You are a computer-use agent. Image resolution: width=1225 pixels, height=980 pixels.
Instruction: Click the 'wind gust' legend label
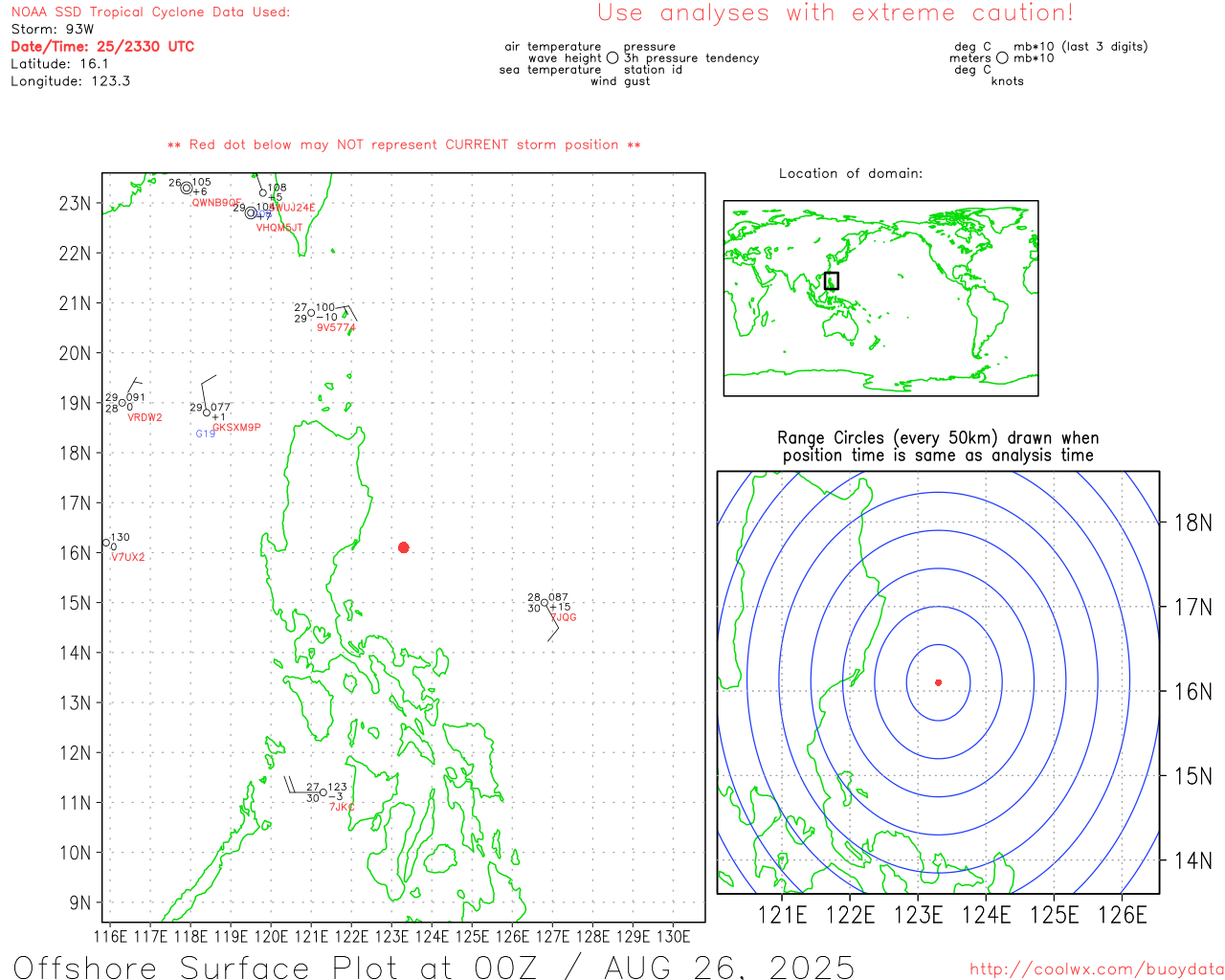(x=620, y=81)
